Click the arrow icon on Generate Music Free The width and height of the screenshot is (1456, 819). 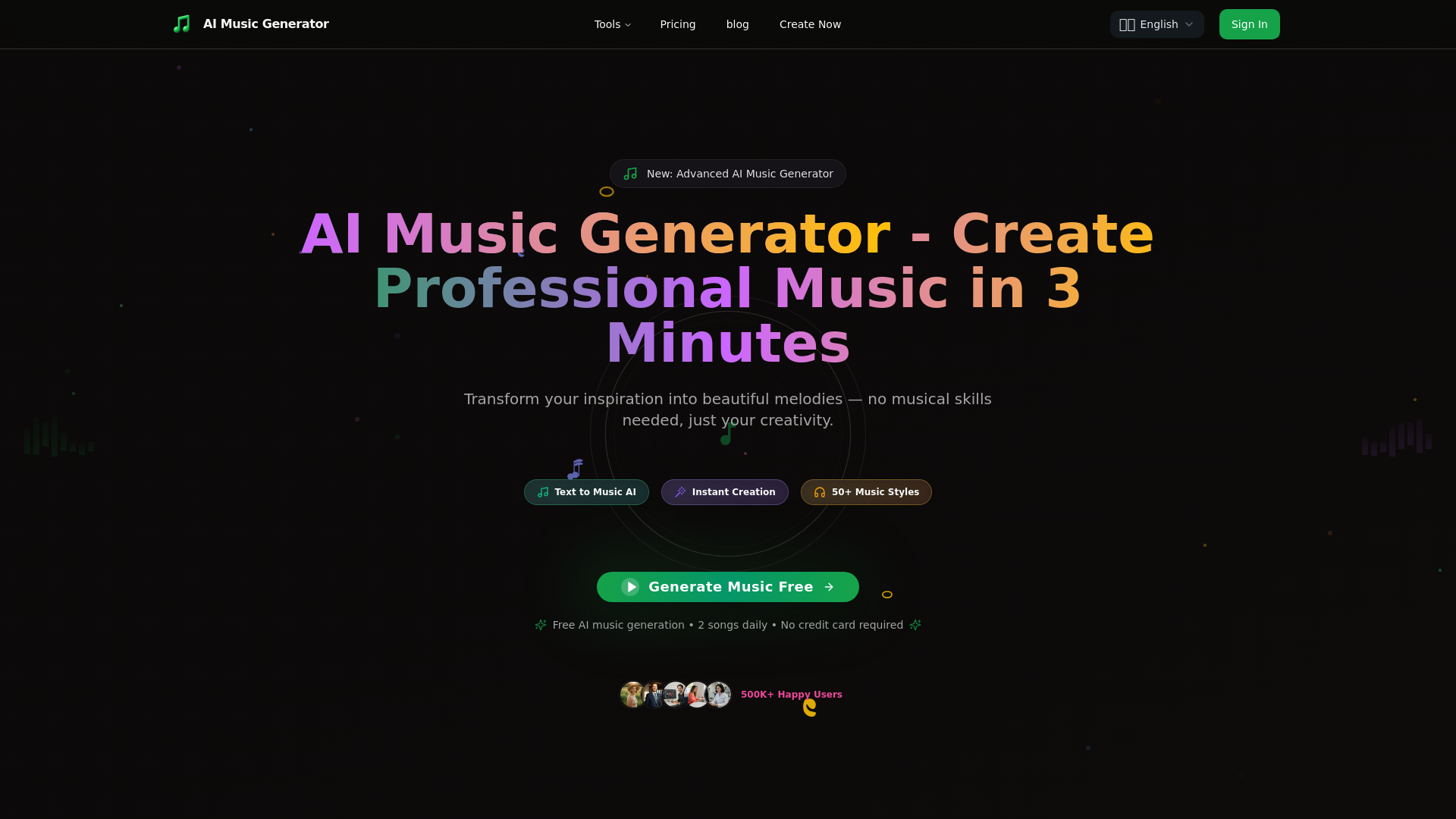pos(829,587)
